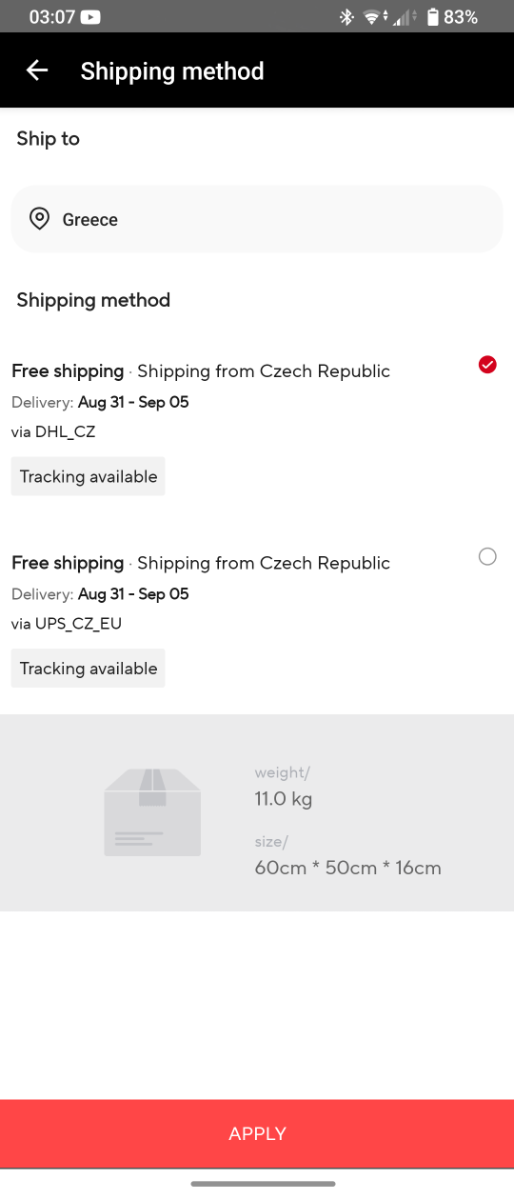This screenshot has width=514, height=1200.
Task: Tap Tracking available tag under DHL_CZ
Action: 88,477
